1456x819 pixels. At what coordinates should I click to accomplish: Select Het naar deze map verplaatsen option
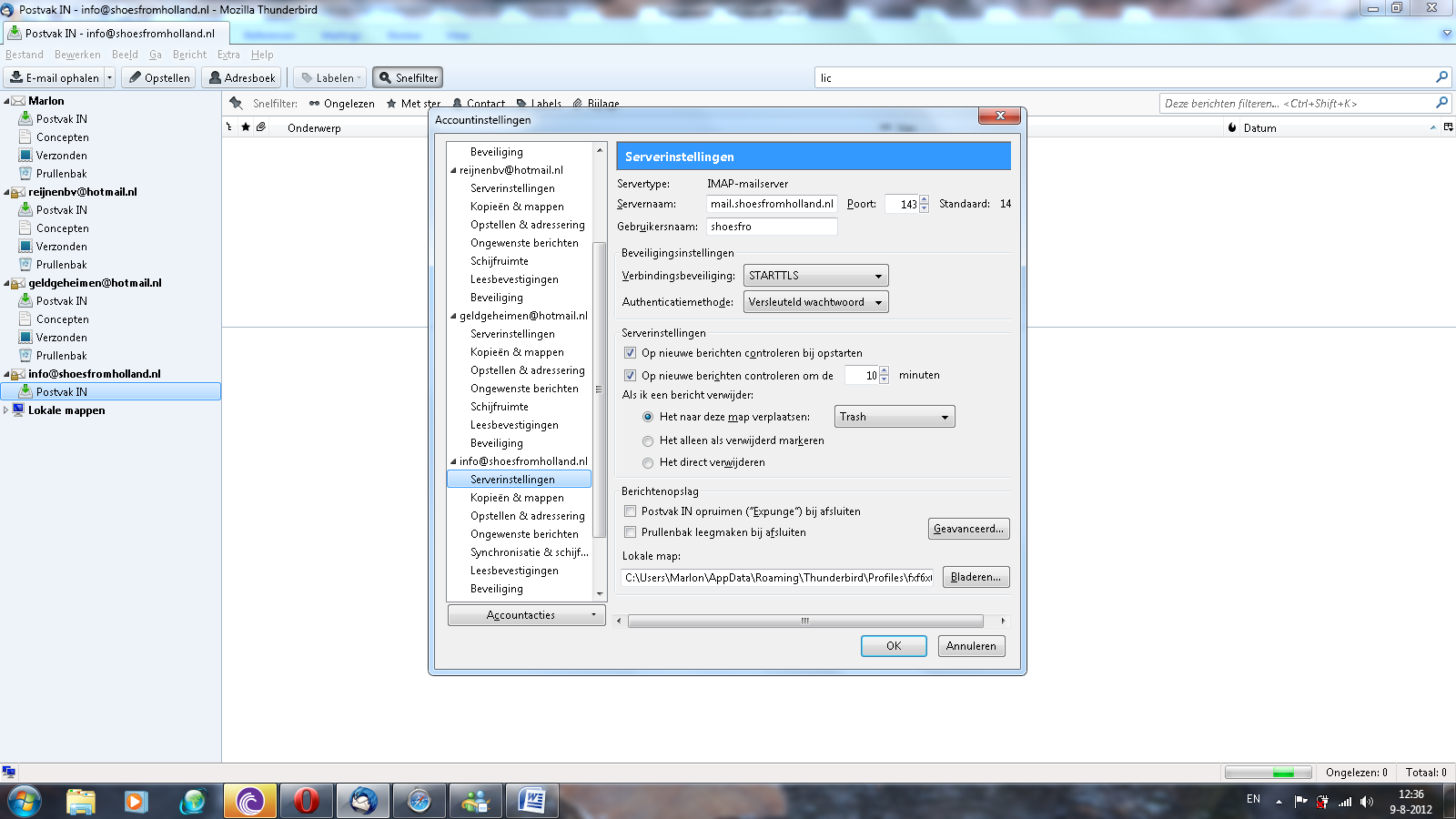click(x=648, y=417)
